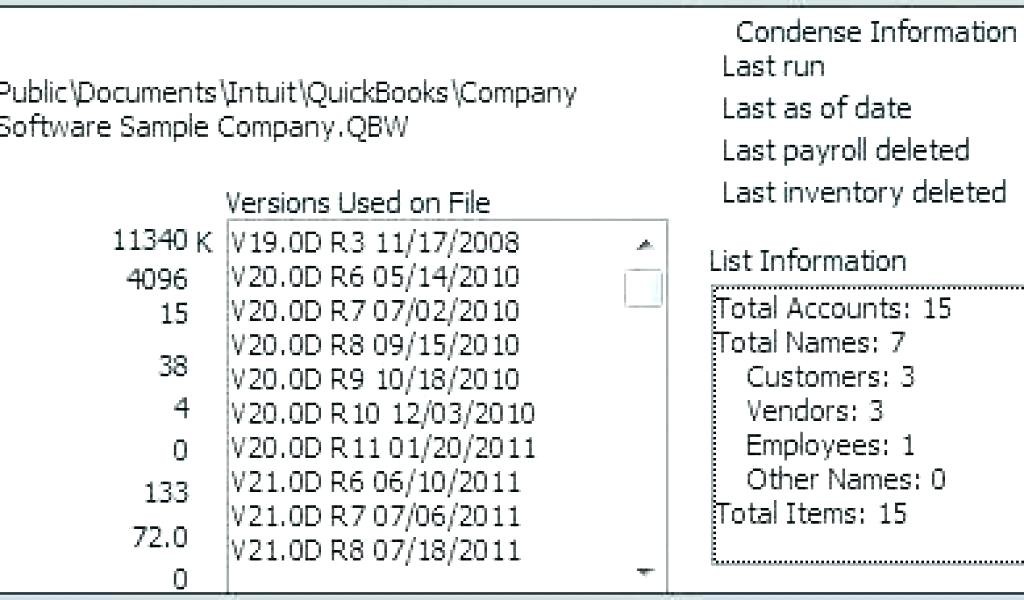This screenshot has width=1024, height=600.
Task: Select the Employees: 1 line
Action: tap(830, 445)
